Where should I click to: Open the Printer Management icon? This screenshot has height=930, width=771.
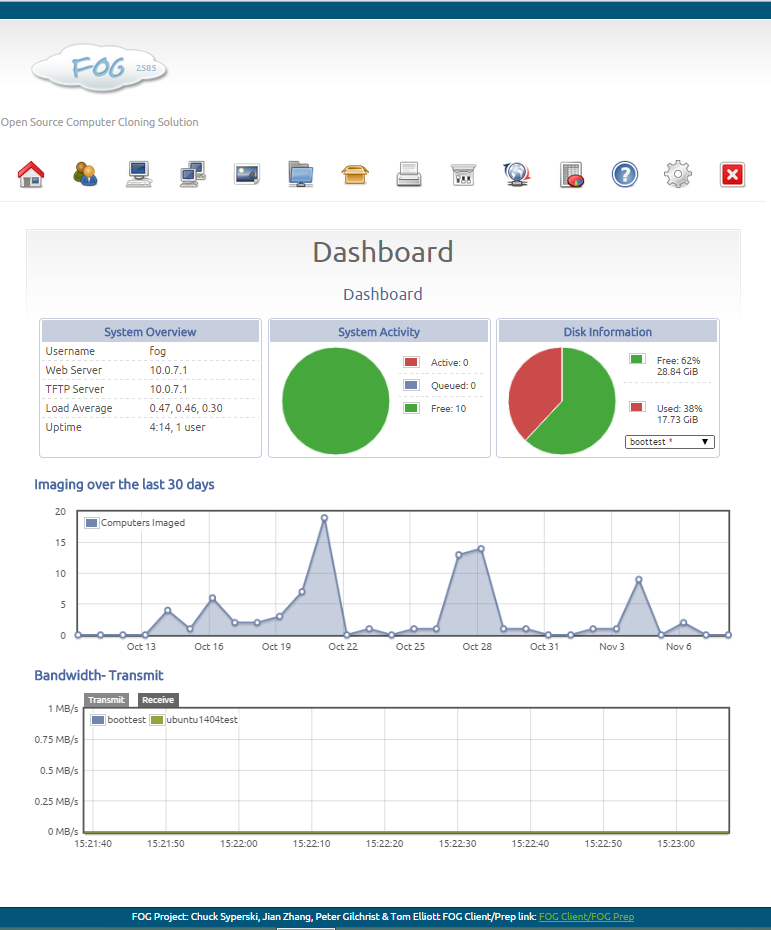coord(409,174)
